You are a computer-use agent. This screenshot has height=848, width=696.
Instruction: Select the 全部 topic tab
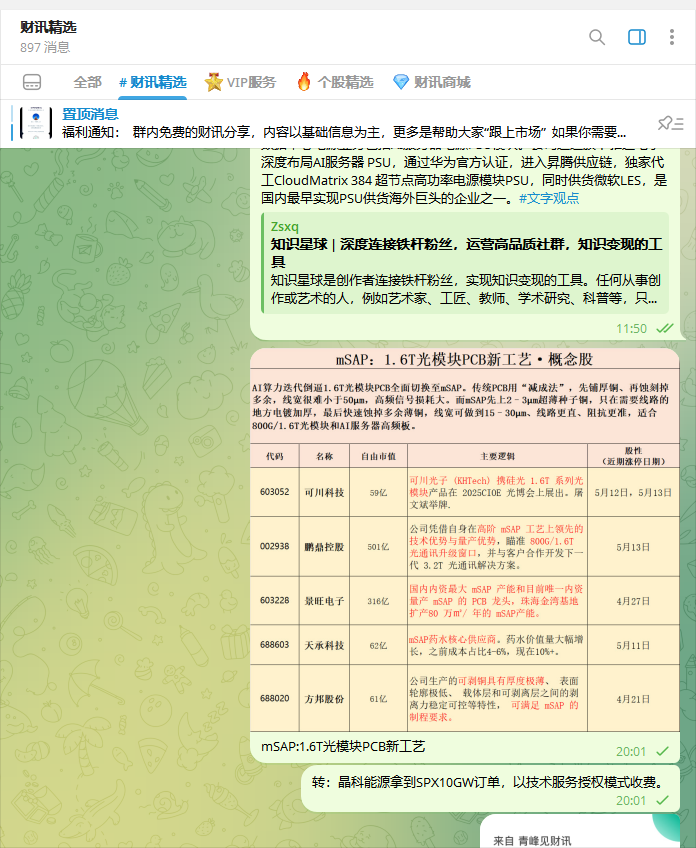tap(87, 82)
